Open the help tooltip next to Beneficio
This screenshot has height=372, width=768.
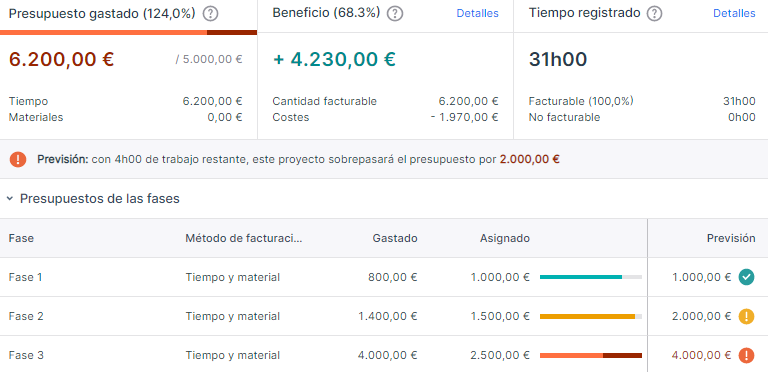395,14
